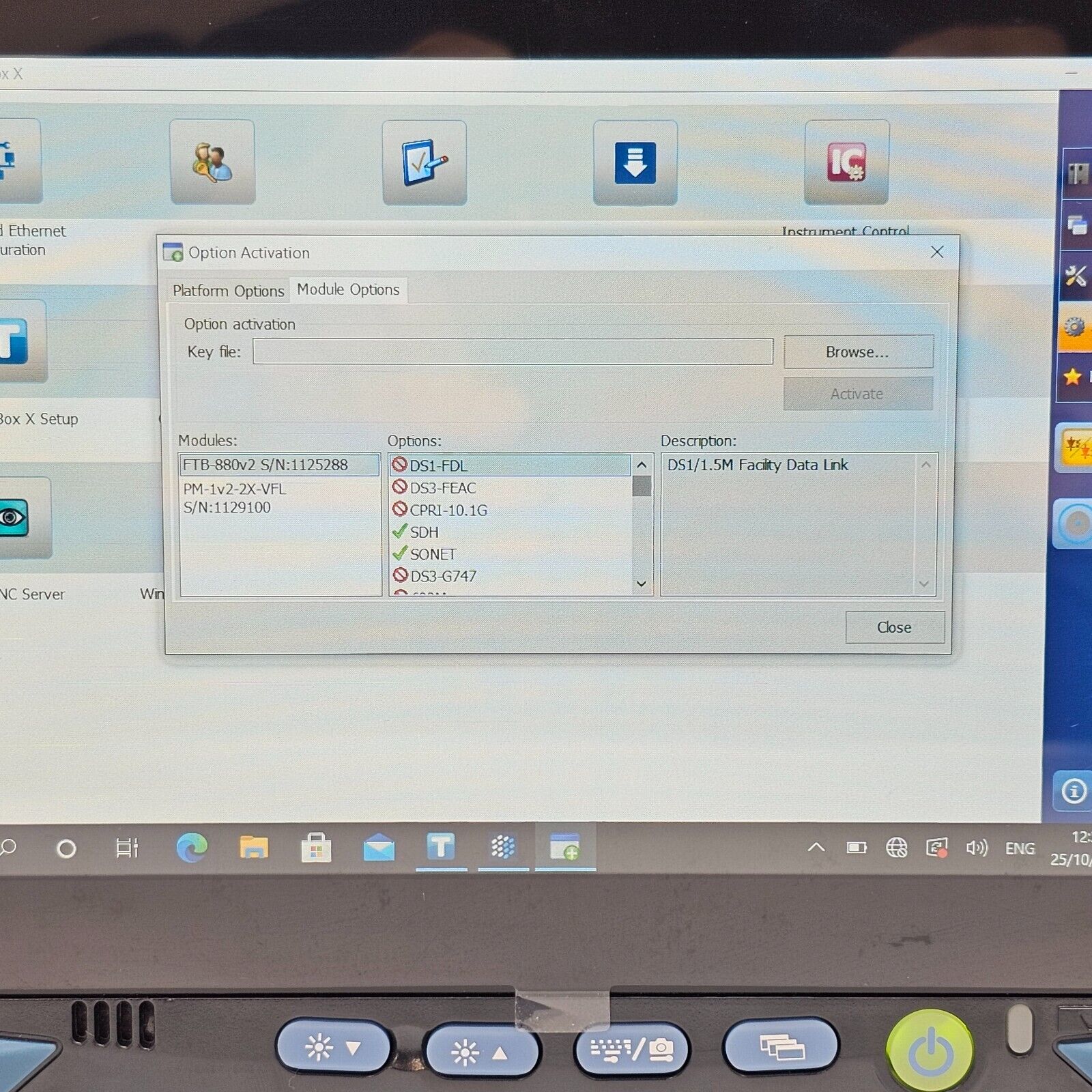Viewport: 1092px width, 1092px height.
Task: Click the volume speaker tray icon
Action: 977,848
